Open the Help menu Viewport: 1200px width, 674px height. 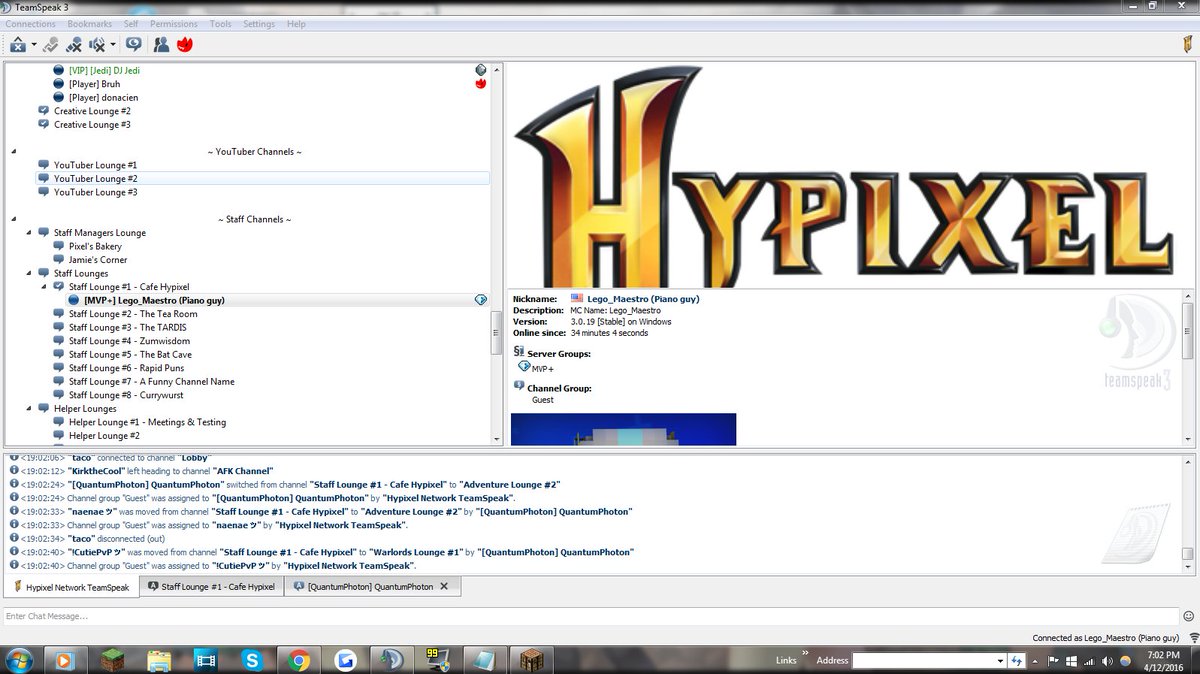296,24
